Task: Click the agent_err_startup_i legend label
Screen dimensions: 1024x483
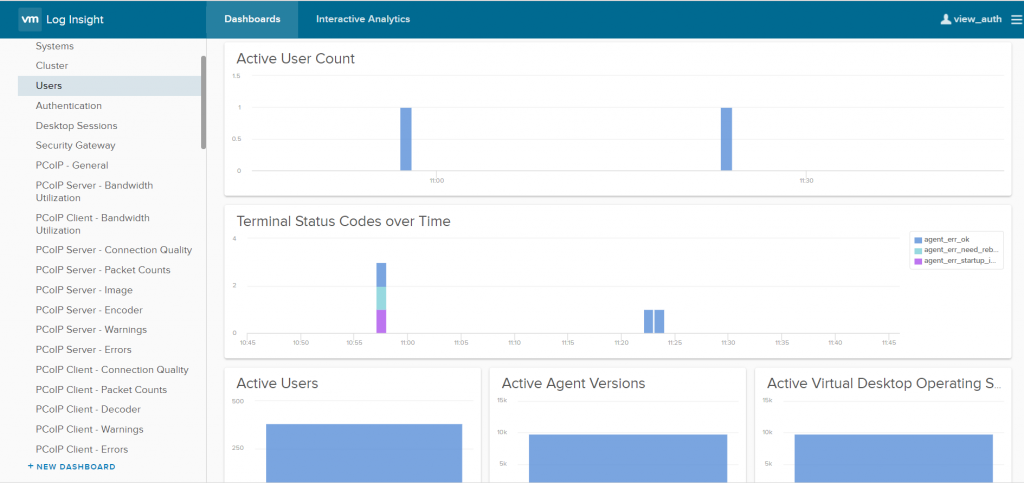Action: (961, 261)
